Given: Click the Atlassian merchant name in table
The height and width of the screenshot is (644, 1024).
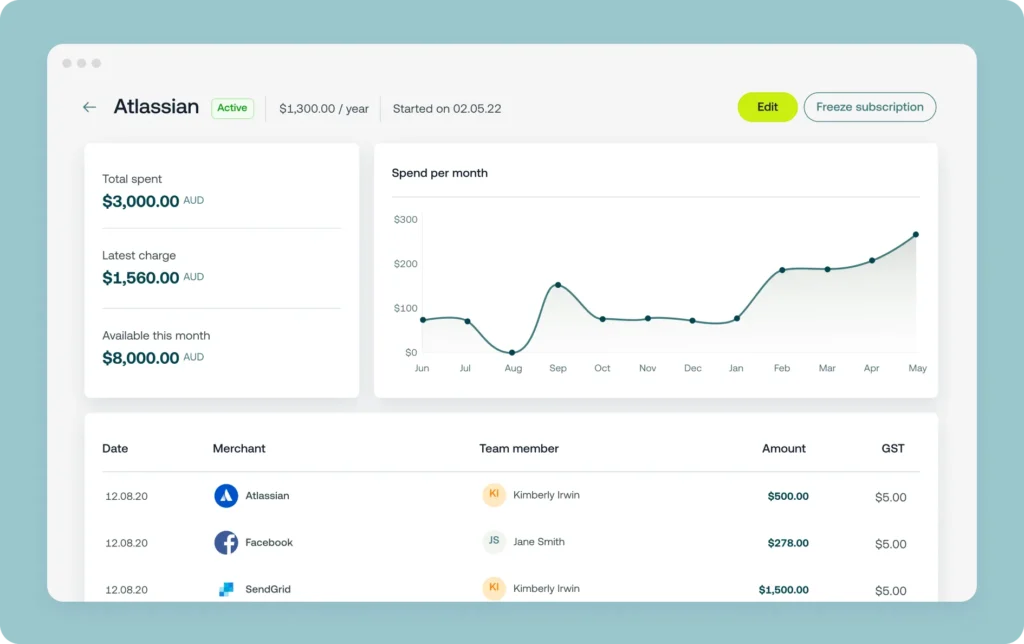Looking at the screenshot, I should pos(267,496).
